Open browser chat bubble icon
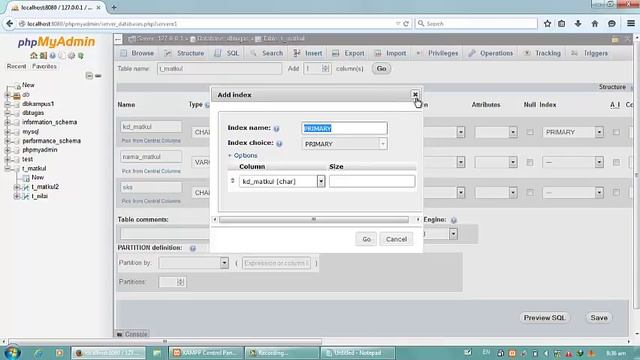Screen dimensions: 640x360 coord(611,24)
